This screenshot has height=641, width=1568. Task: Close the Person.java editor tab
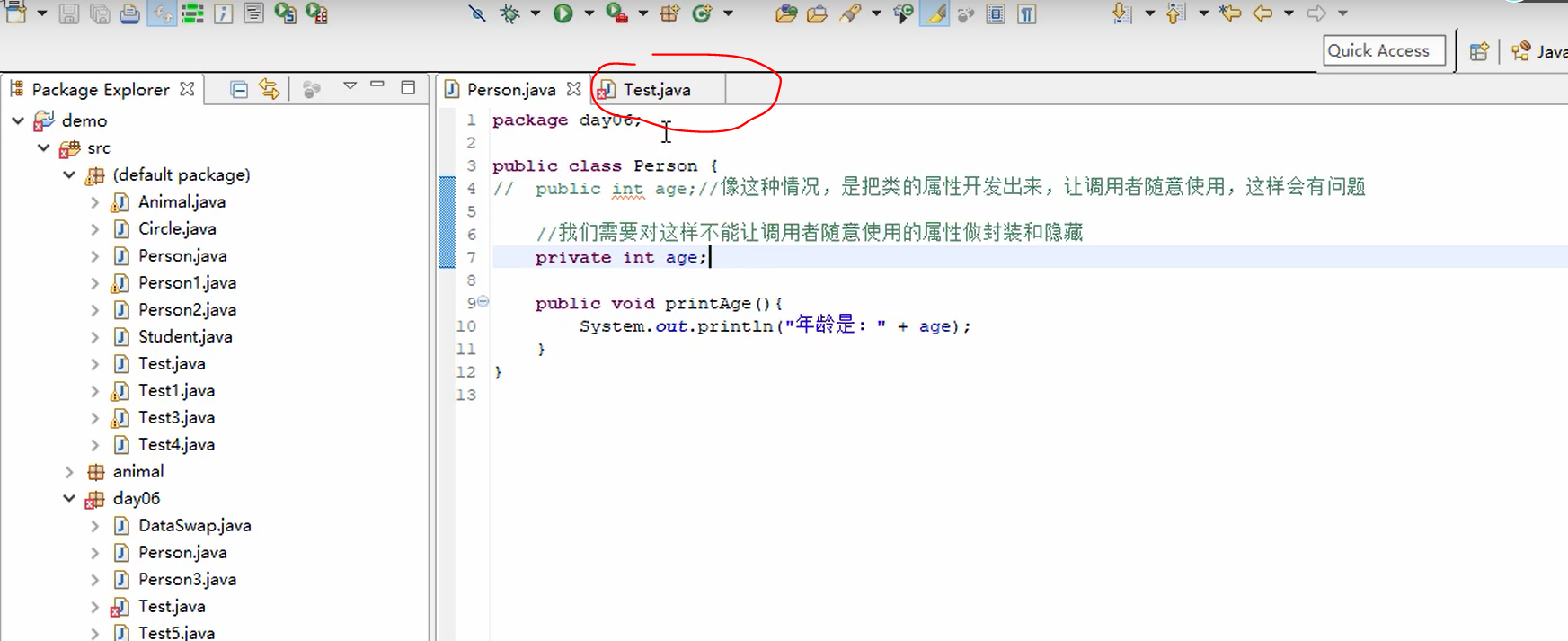(573, 89)
